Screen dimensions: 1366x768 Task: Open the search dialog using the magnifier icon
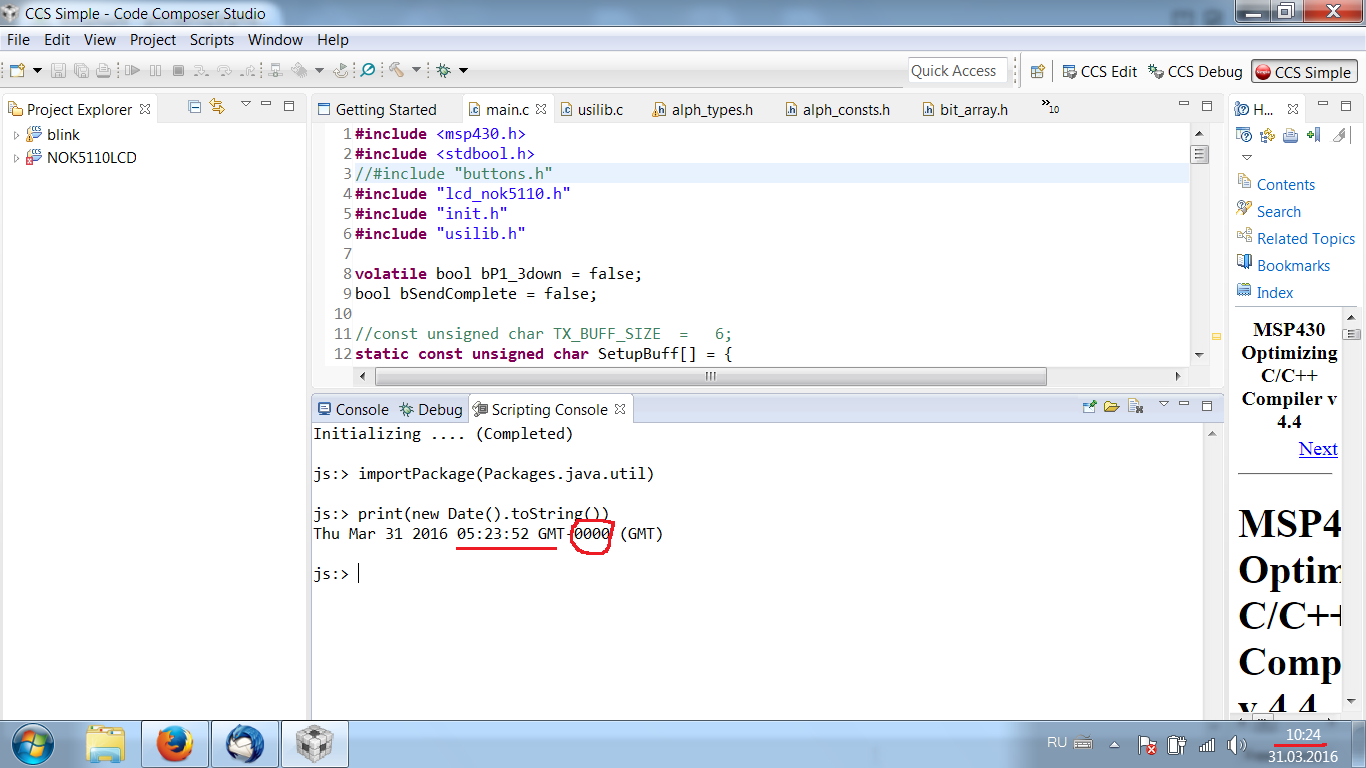pos(369,71)
